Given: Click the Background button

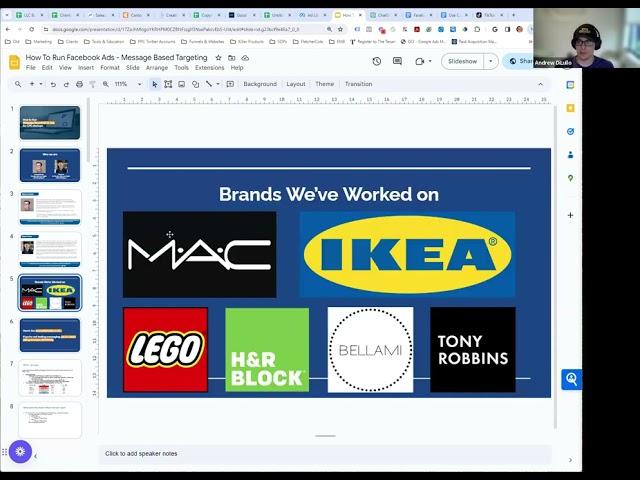Looking at the screenshot, I should [x=260, y=84].
